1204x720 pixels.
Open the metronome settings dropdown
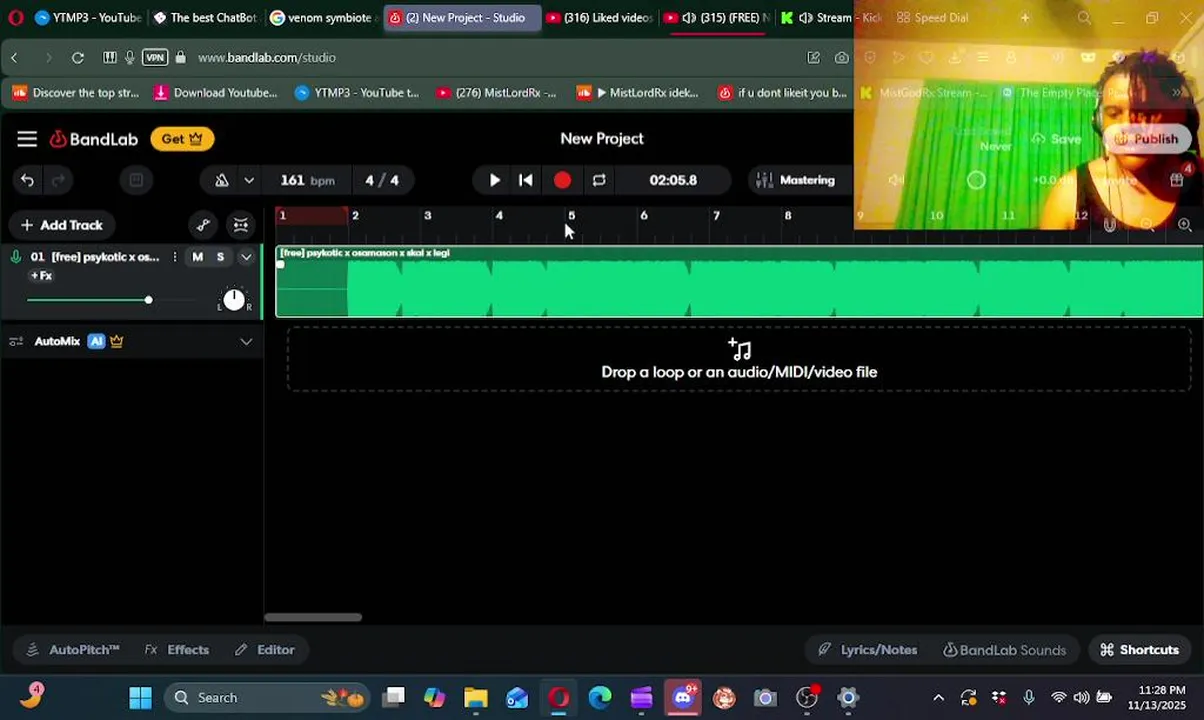pyautogui.click(x=249, y=180)
